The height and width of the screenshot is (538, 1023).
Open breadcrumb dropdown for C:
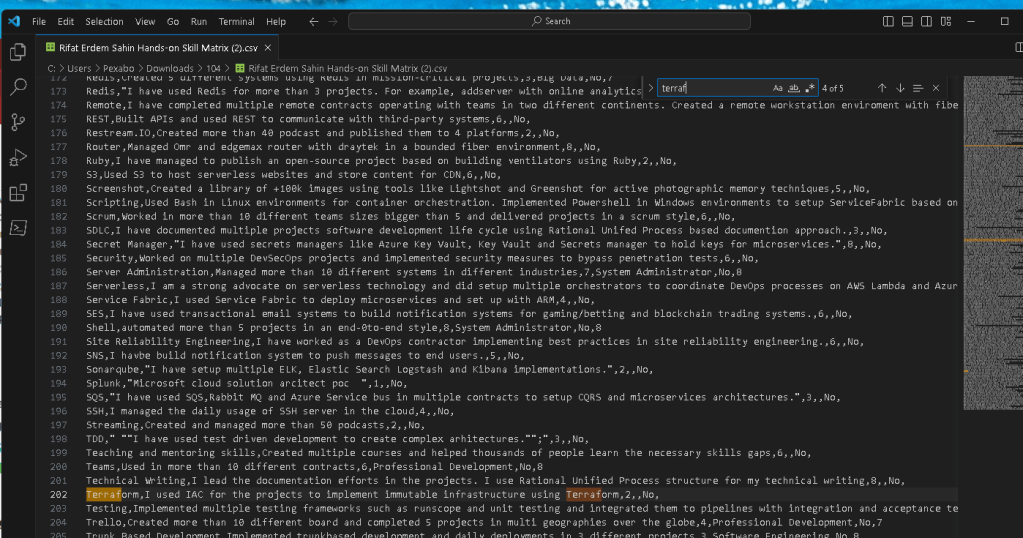(x=52, y=68)
